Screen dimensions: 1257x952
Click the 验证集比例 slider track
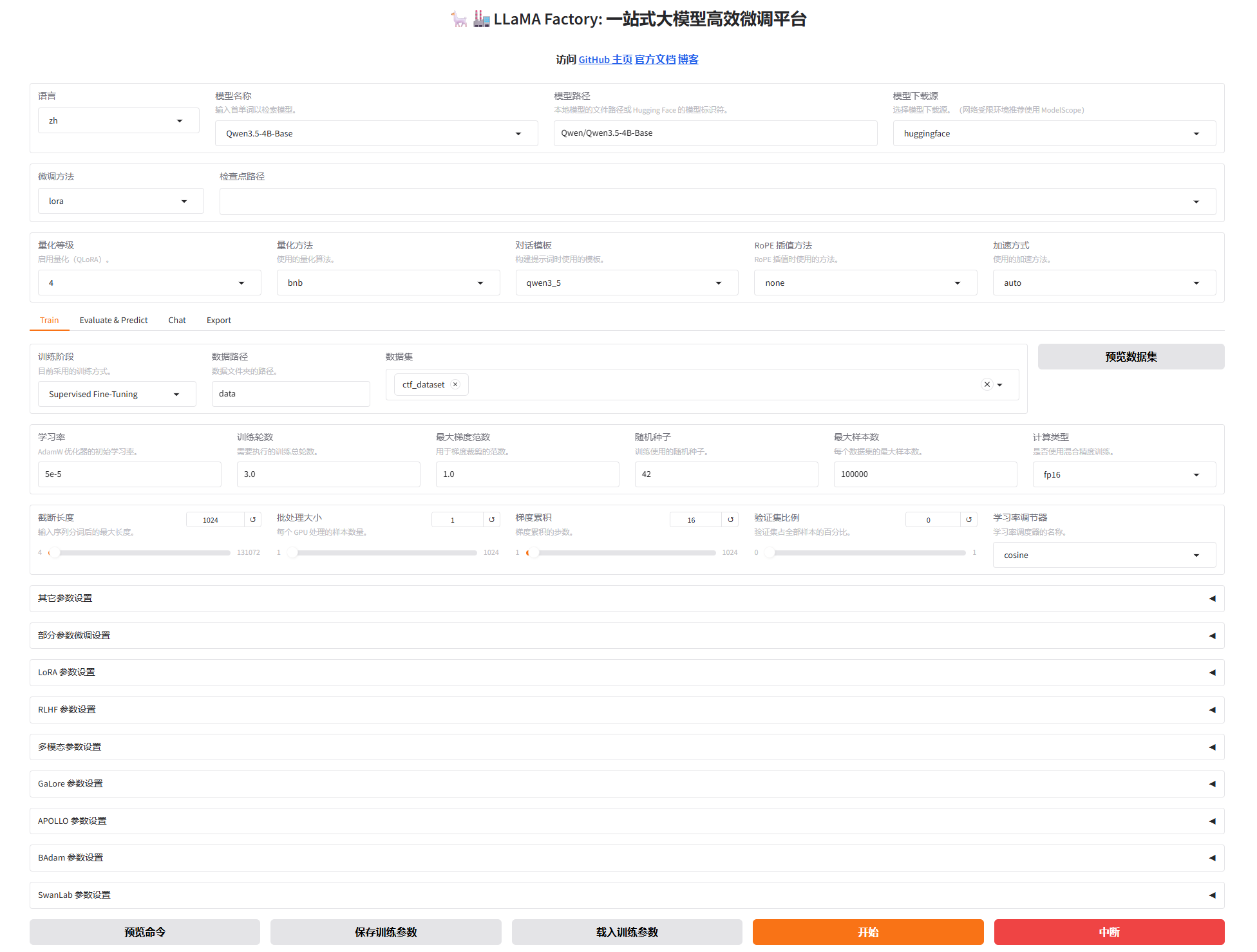[865, 553]
